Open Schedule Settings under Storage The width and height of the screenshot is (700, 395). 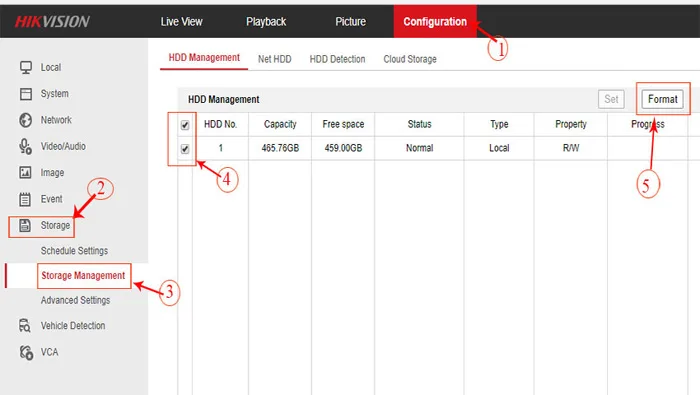pos(75,251)
